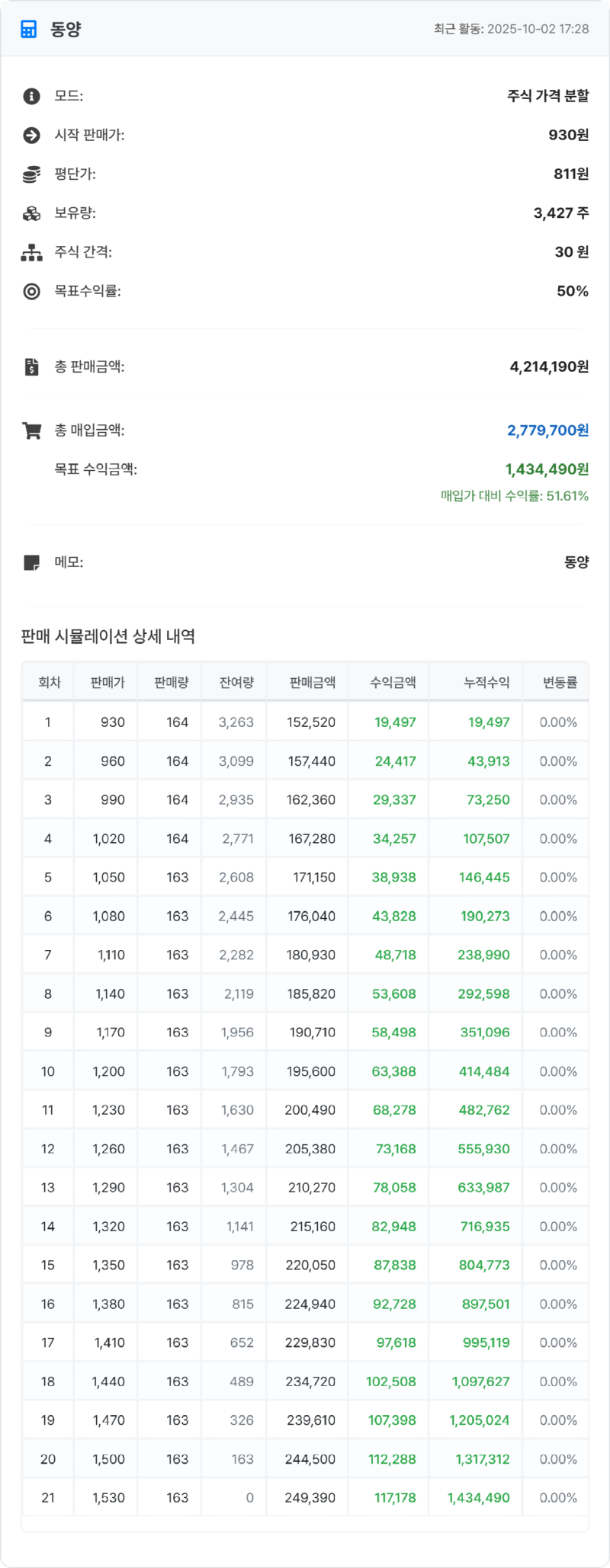Sort by the 판매가 column header
610x1568 pixels.
(106, 681)
